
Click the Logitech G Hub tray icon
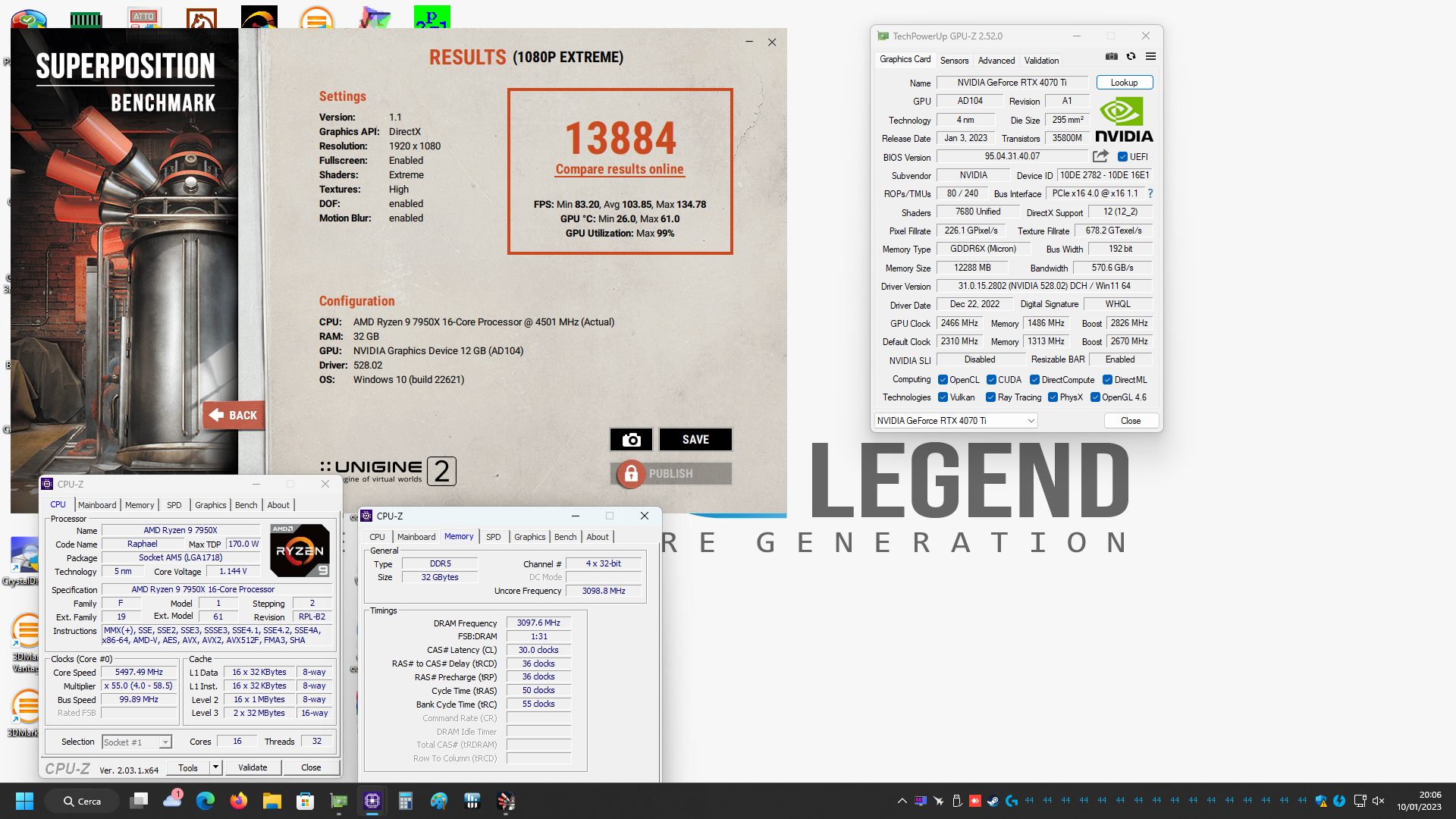click(1011, 801)
